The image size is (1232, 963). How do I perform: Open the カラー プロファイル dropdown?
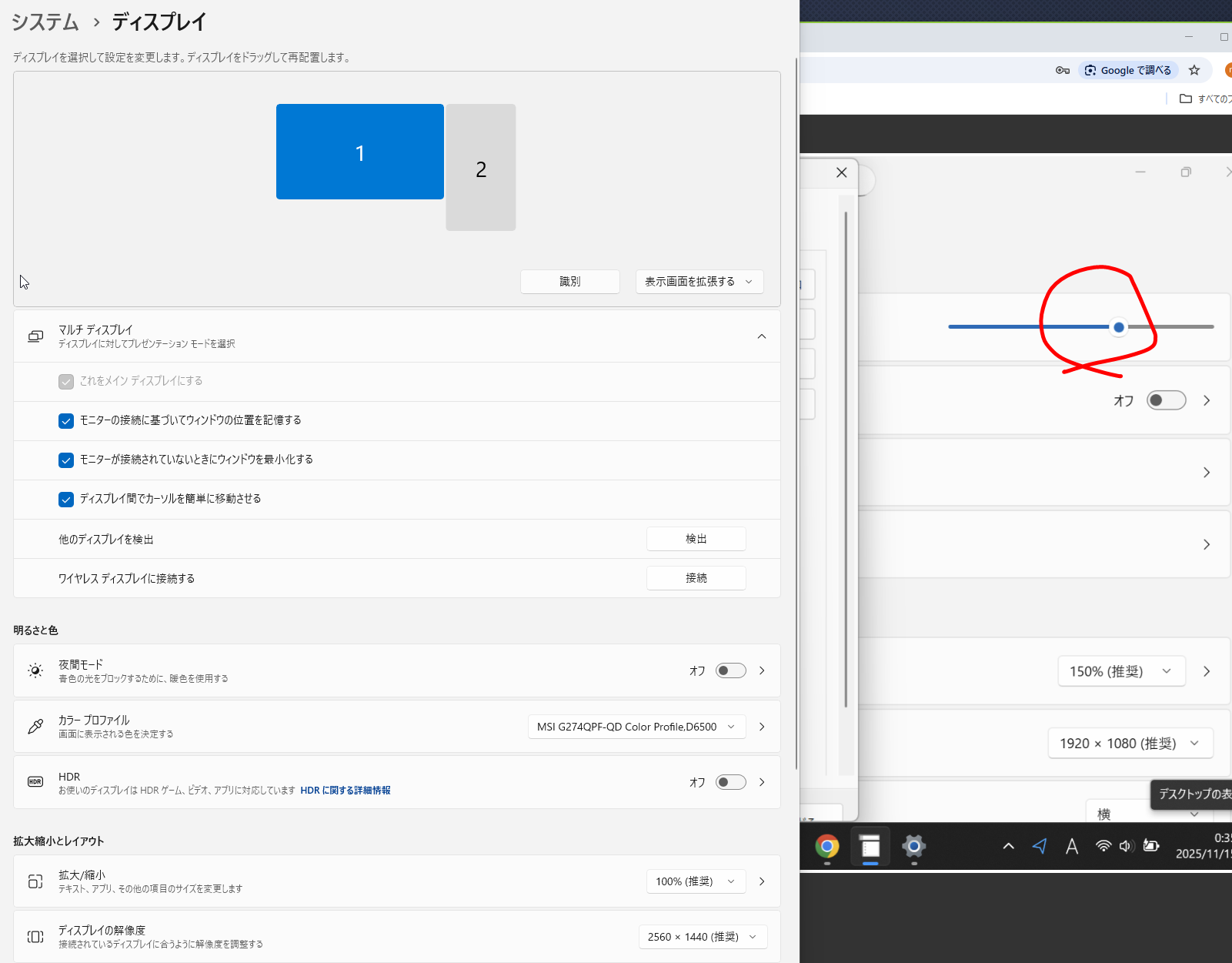click(x=636, y=727)
